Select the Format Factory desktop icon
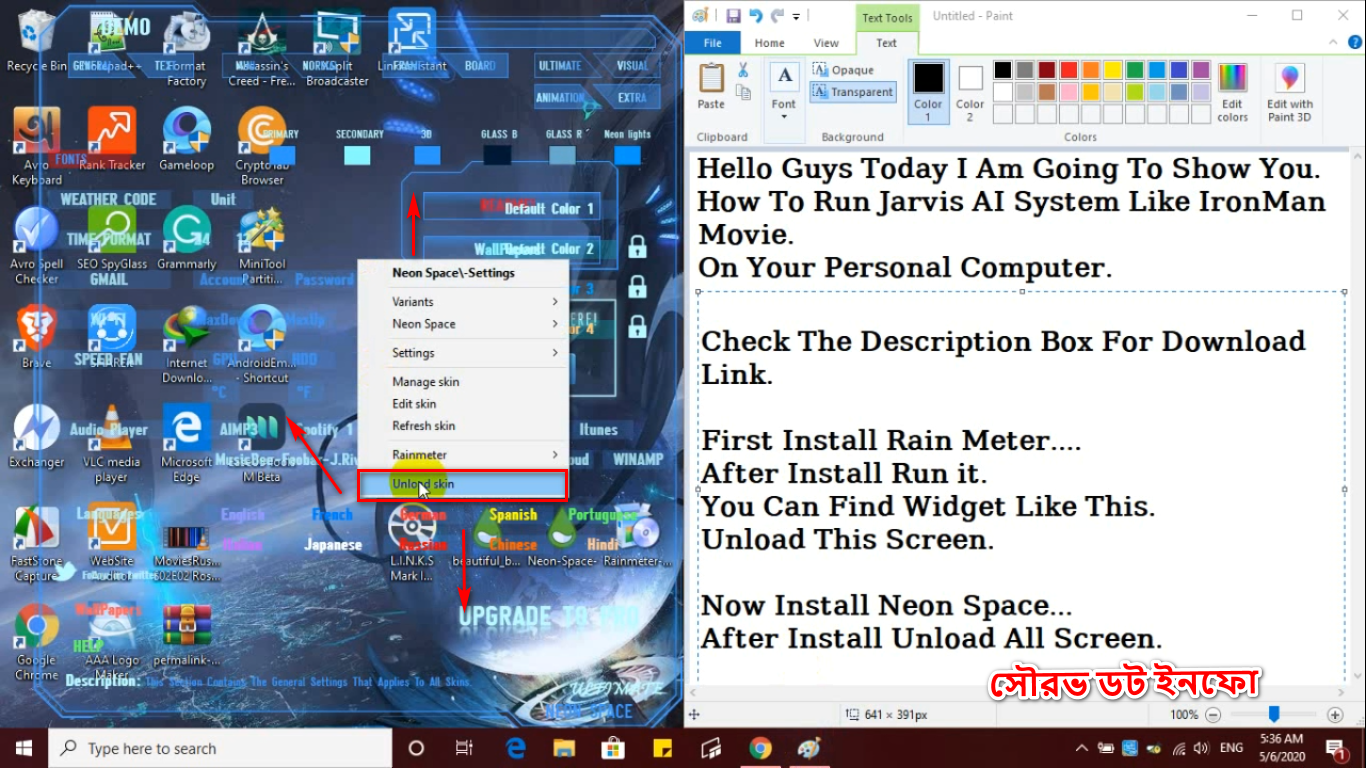Screen dimensions: 1366x768 (x=186, y=48)
